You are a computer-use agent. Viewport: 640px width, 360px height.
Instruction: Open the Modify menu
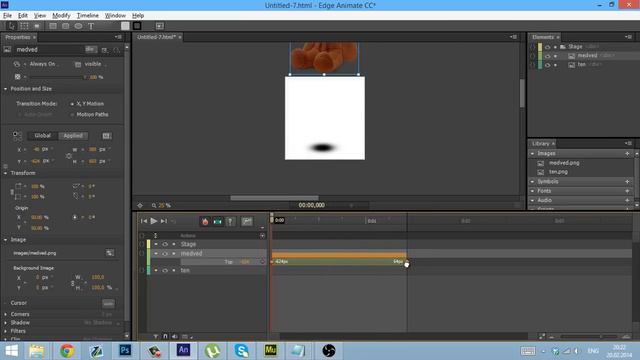[x=61, y=16]
